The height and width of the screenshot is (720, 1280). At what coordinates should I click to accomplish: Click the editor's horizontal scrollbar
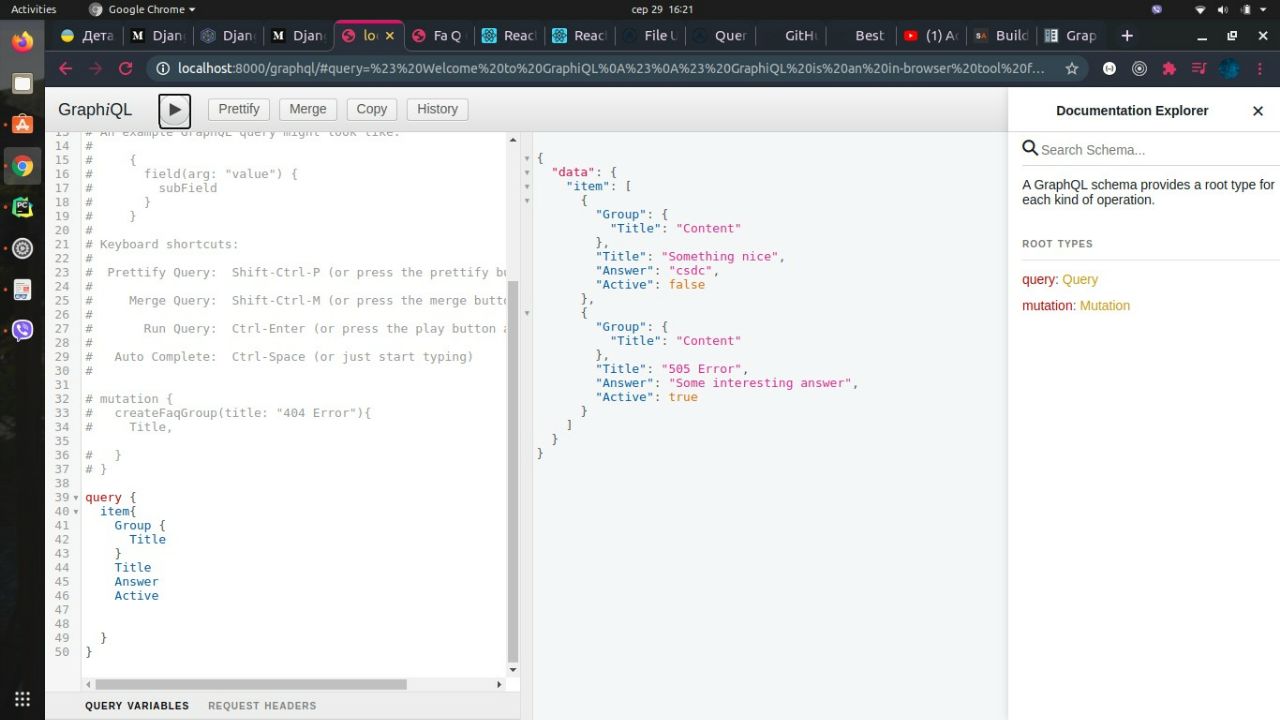[250, 685]
